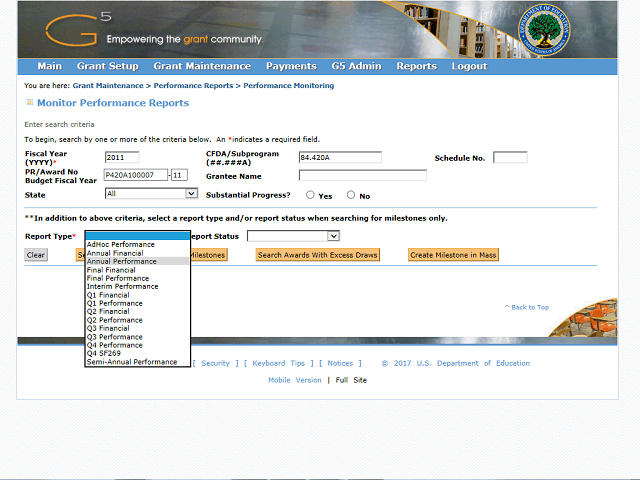
Task: Choose Annual Performance report type
Action: click(138, 261)
